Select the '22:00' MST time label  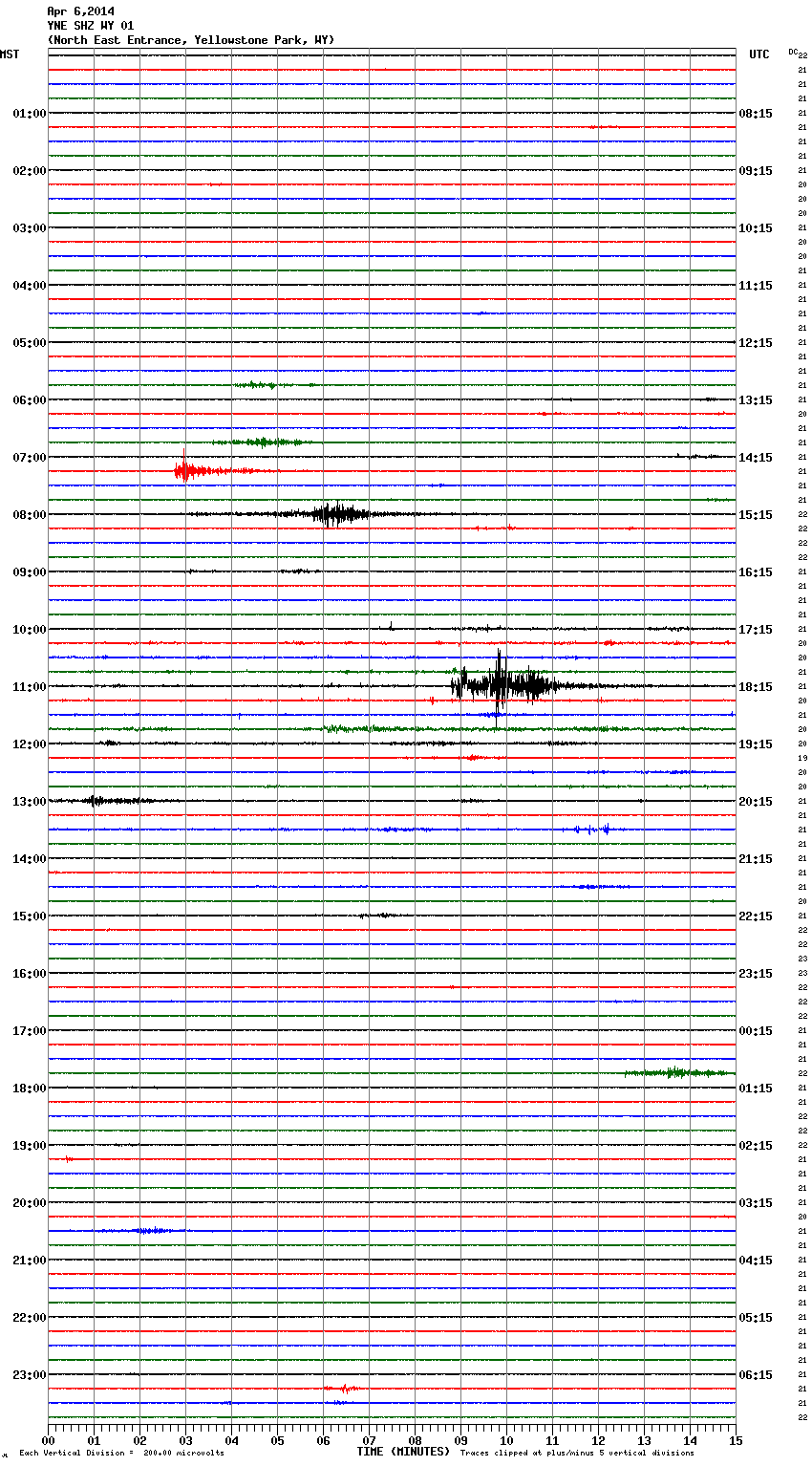coord(30,1318)
